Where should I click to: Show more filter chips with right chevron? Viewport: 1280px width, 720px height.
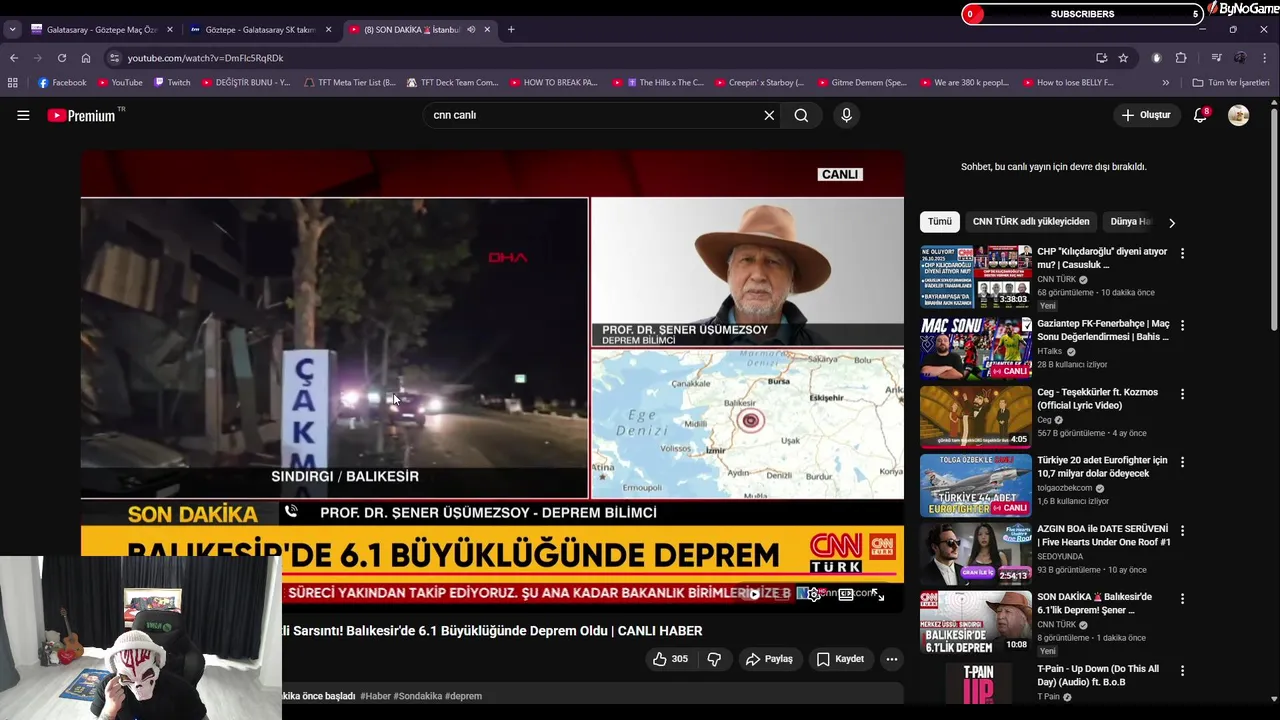tap(1172, 222)
